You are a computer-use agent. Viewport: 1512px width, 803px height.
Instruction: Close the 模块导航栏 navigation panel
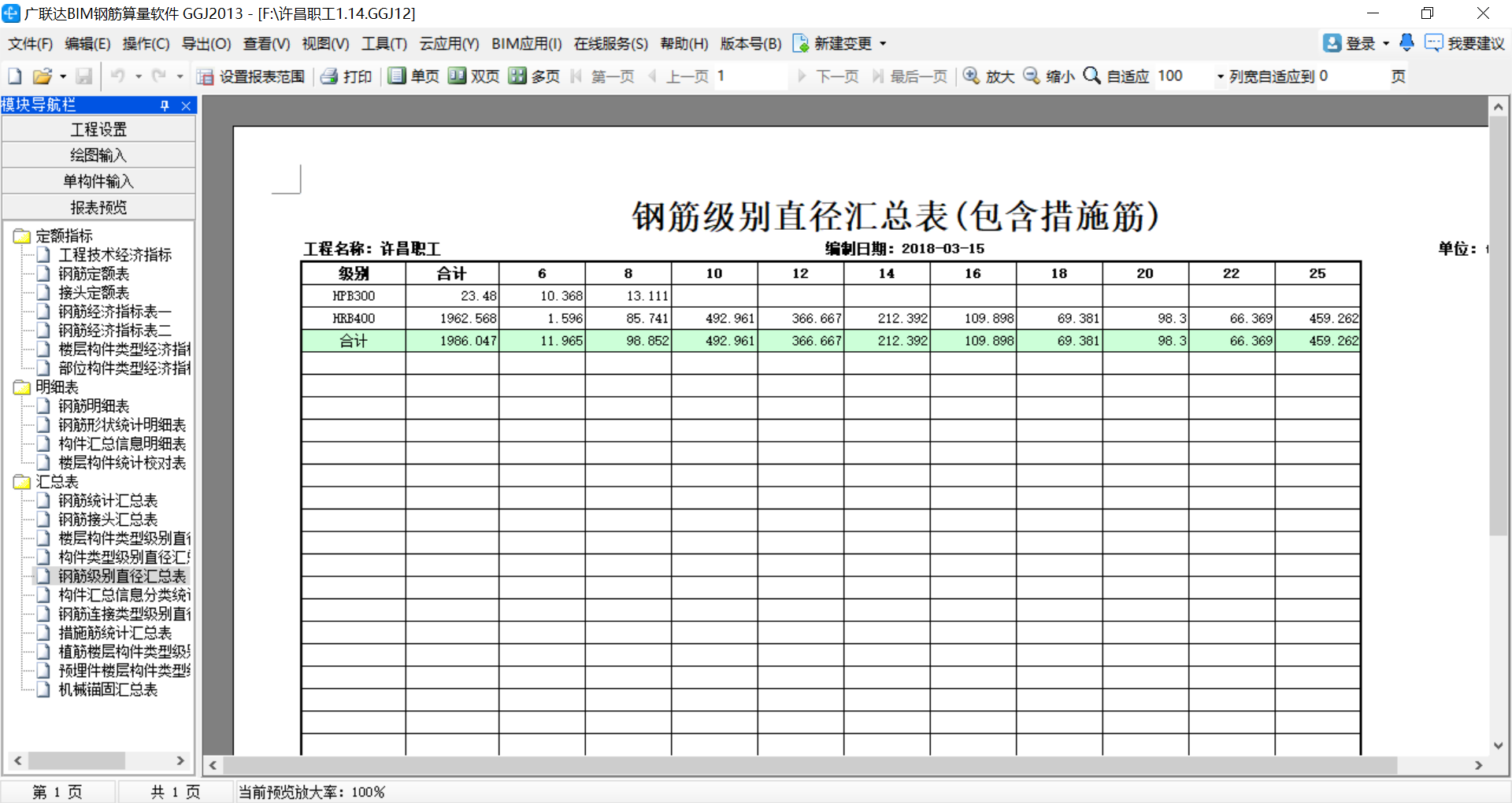tap(186, 105)
